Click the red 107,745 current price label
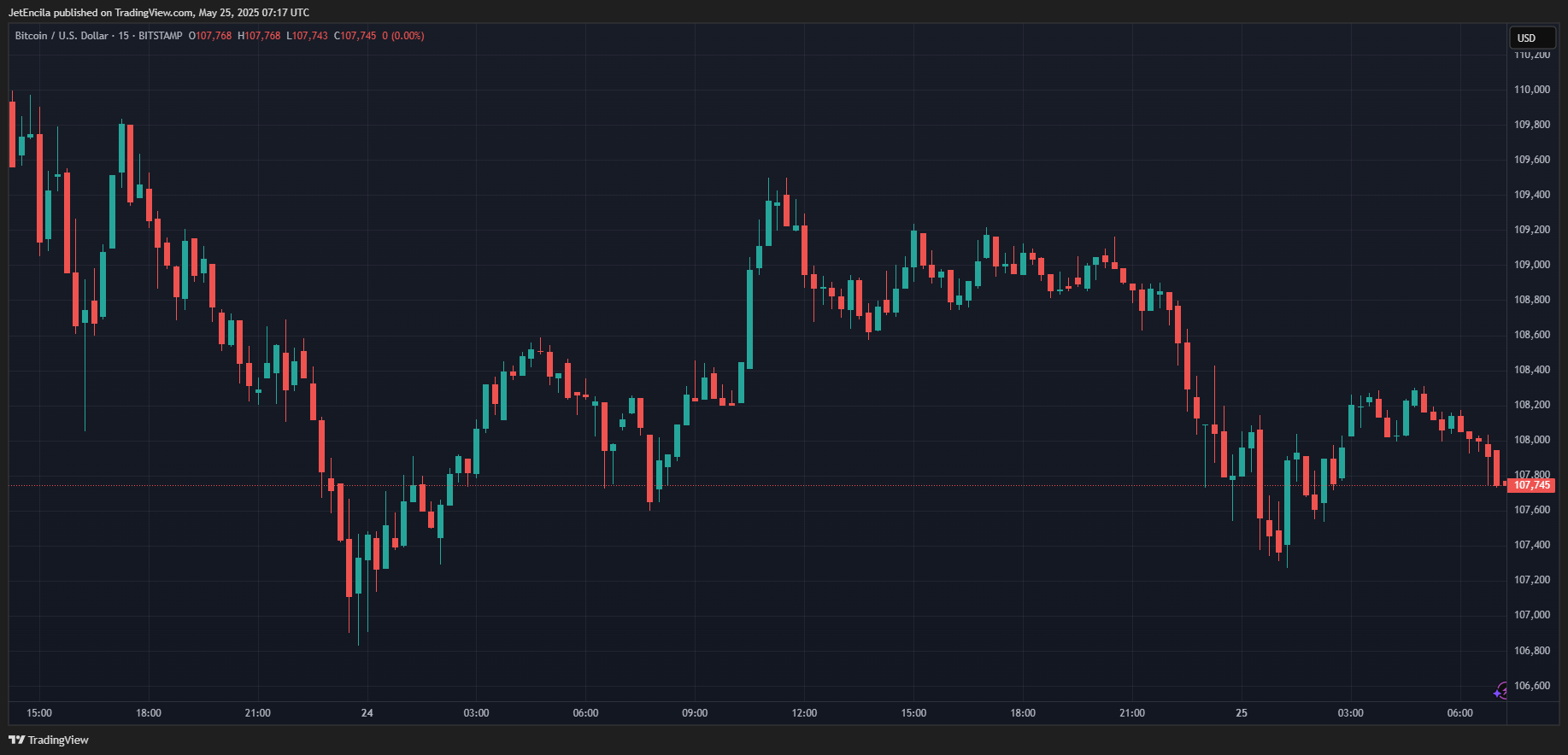 click(1531, 485)
